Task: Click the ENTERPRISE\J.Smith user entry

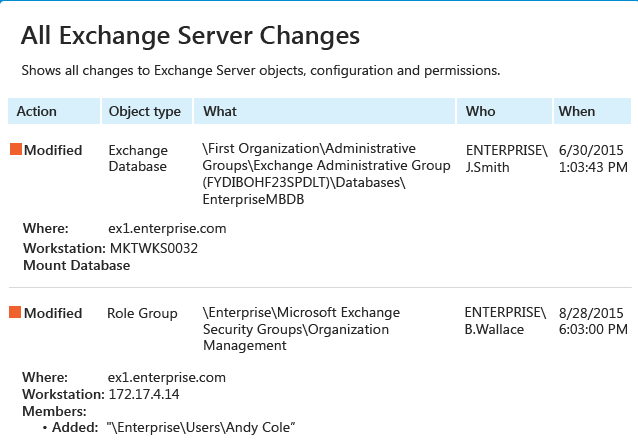Action: tap(507, 159)
